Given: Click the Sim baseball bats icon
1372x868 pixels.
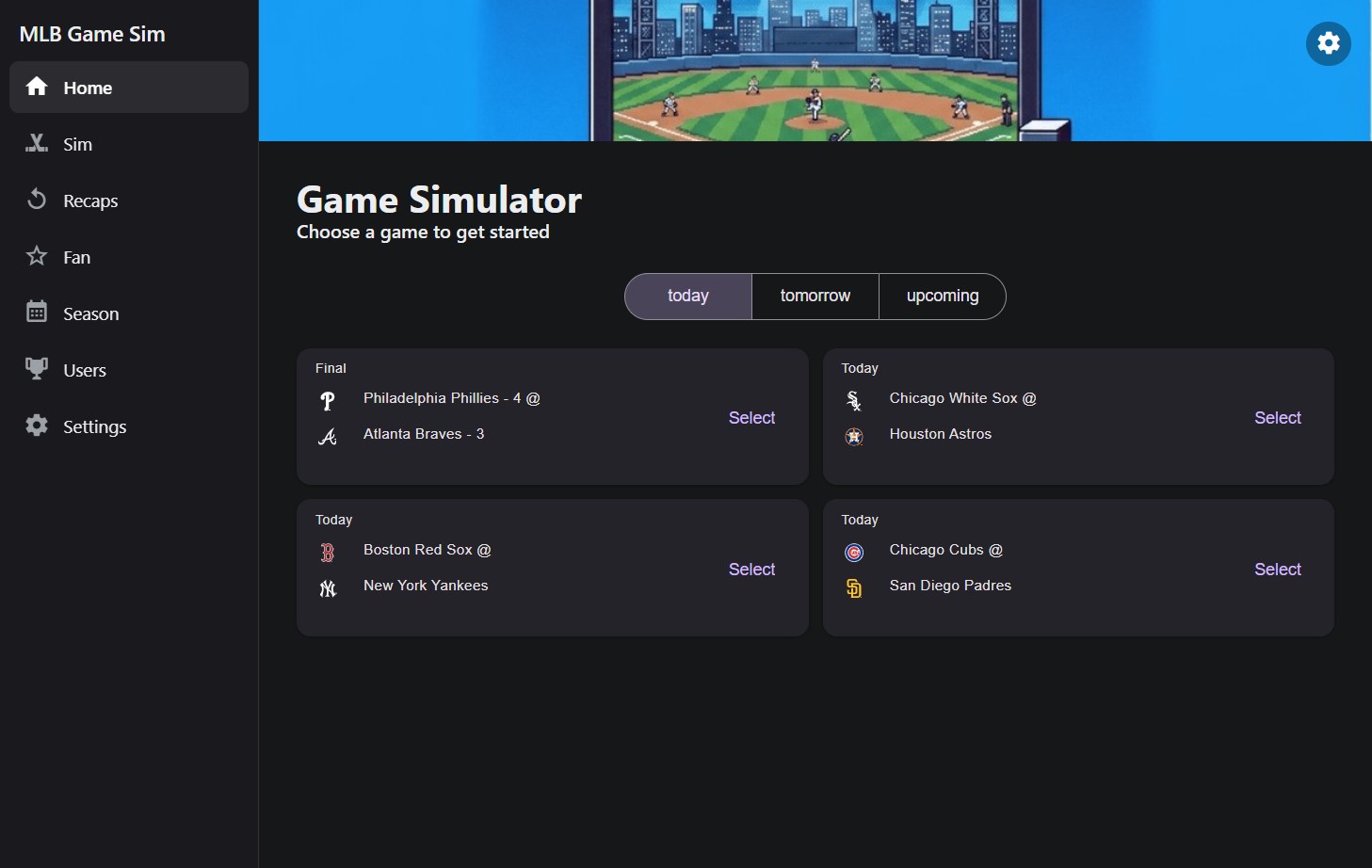Looking at the screenshot, I should pos(37,143).
